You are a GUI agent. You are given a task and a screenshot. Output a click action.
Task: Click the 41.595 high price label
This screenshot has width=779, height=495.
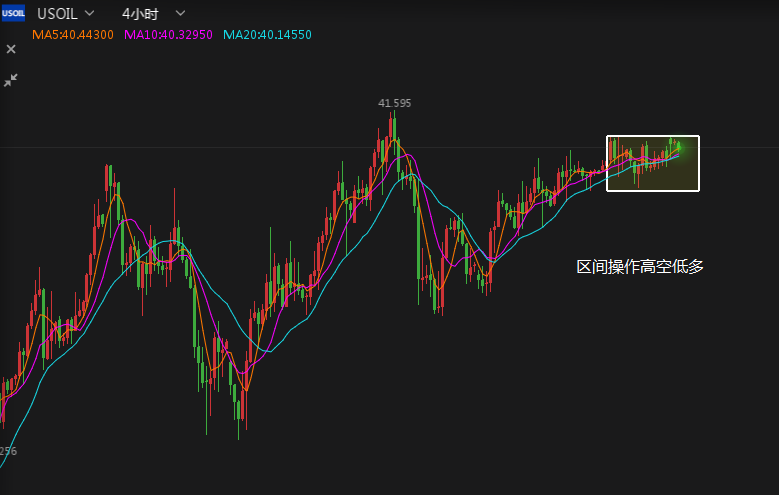(x=394, y=103)
